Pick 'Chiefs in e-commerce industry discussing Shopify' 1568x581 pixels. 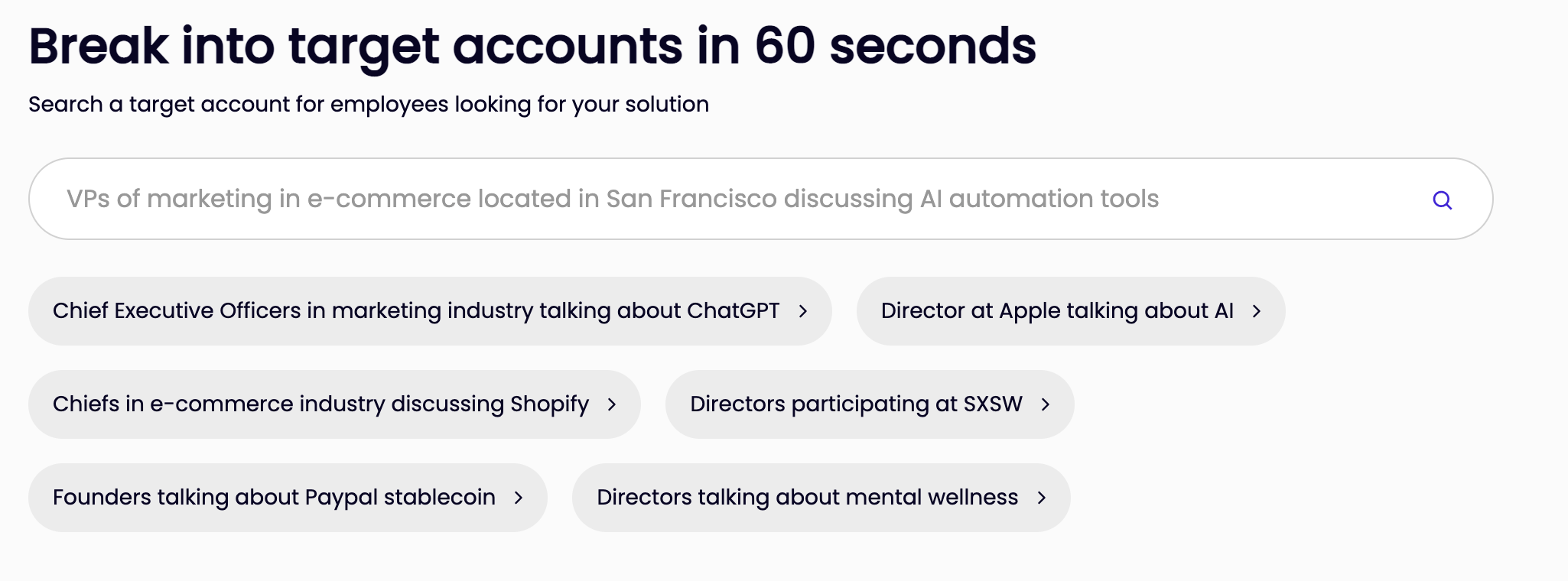tap(320, 404)
